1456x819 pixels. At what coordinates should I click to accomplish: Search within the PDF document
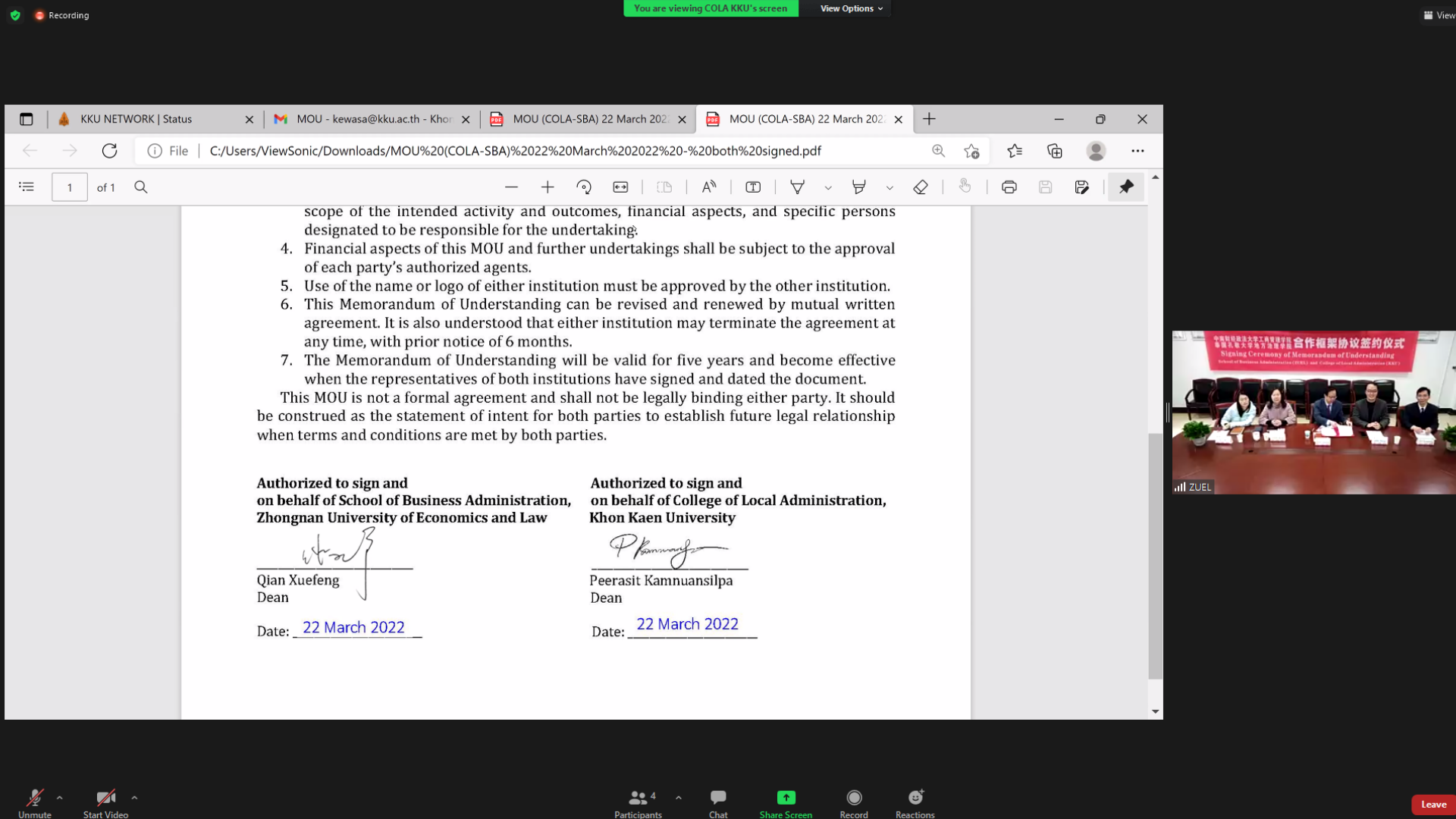[x=141, y=187]
